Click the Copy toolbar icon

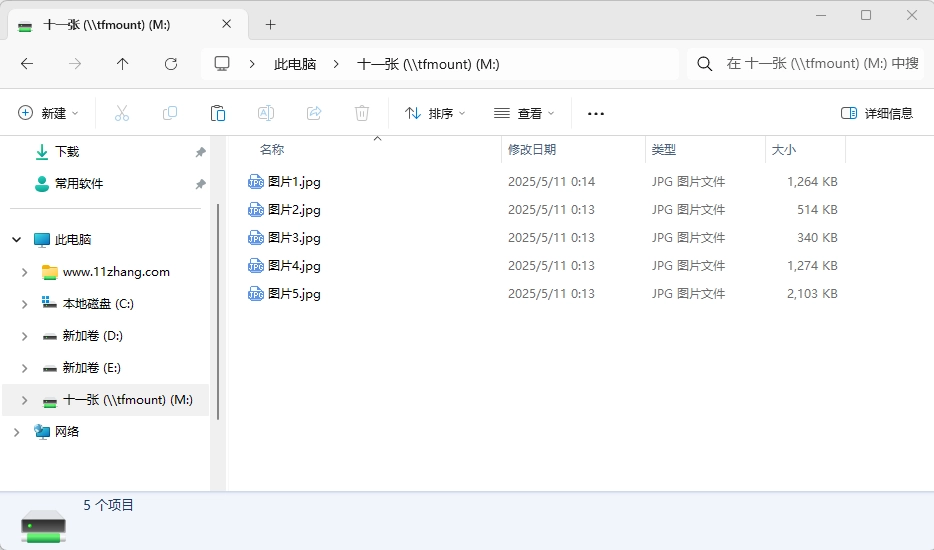[170, 113]
